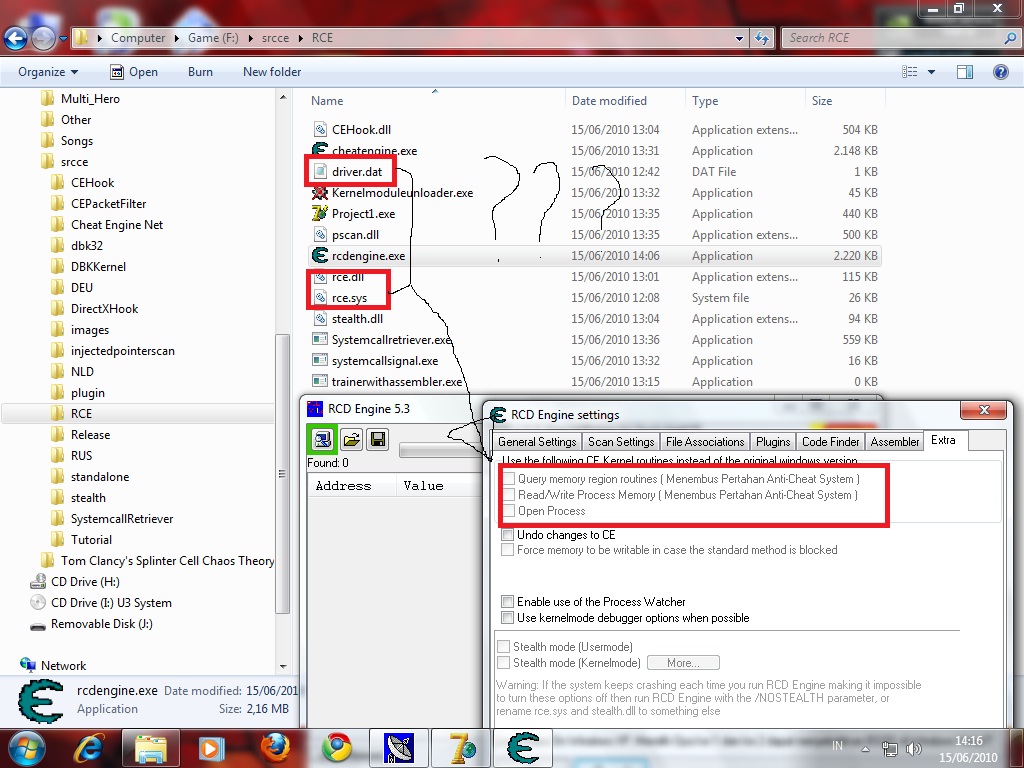Click the Google Chrome taskbar icon
1024x768 pixels.
336,747
